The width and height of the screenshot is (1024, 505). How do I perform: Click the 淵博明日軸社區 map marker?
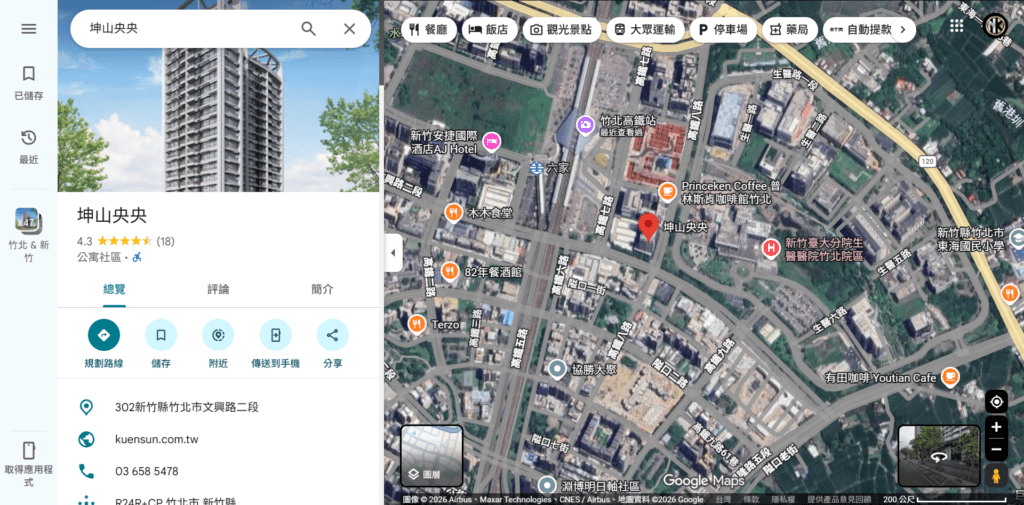point(547,486)
